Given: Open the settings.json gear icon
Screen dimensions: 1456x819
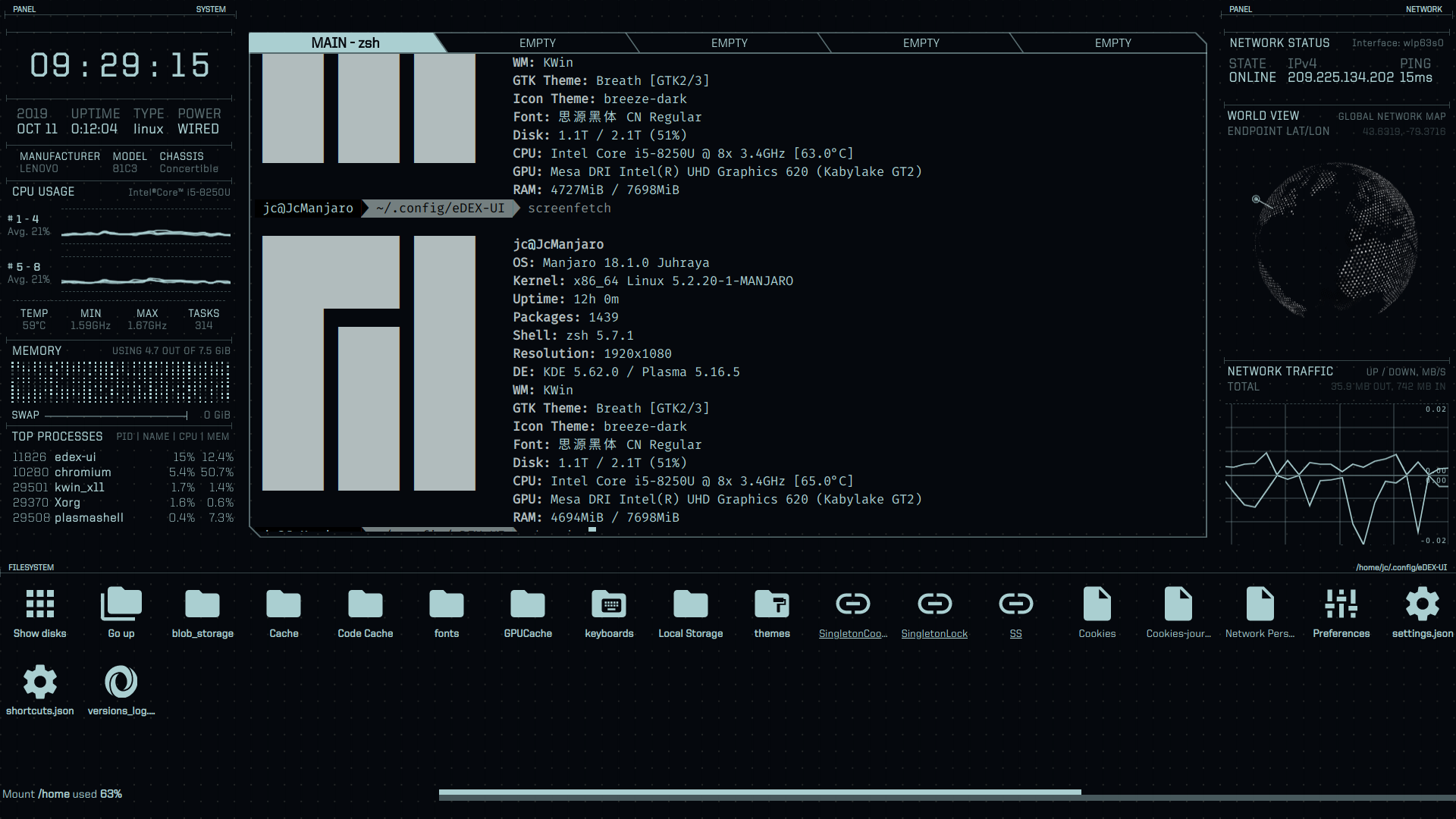Looking at the screenshot, I should pos(1423,604).
